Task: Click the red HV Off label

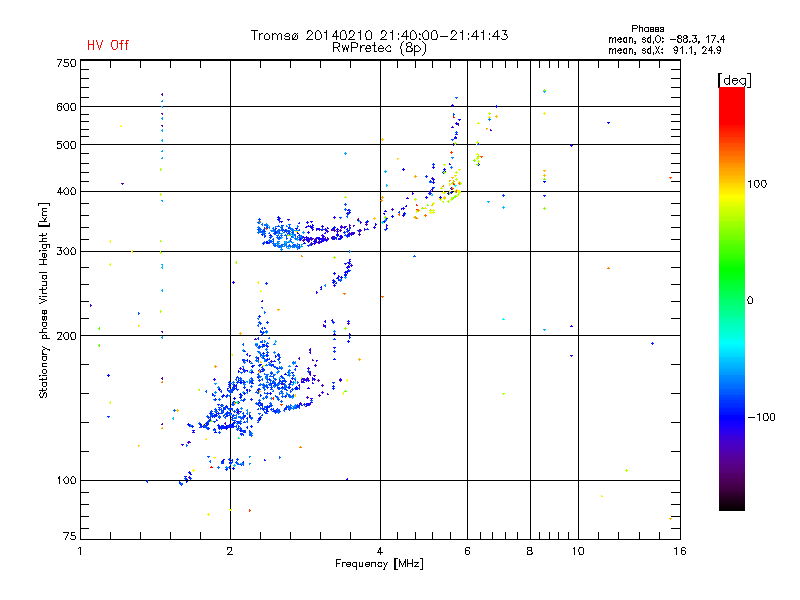Action: 108,45
